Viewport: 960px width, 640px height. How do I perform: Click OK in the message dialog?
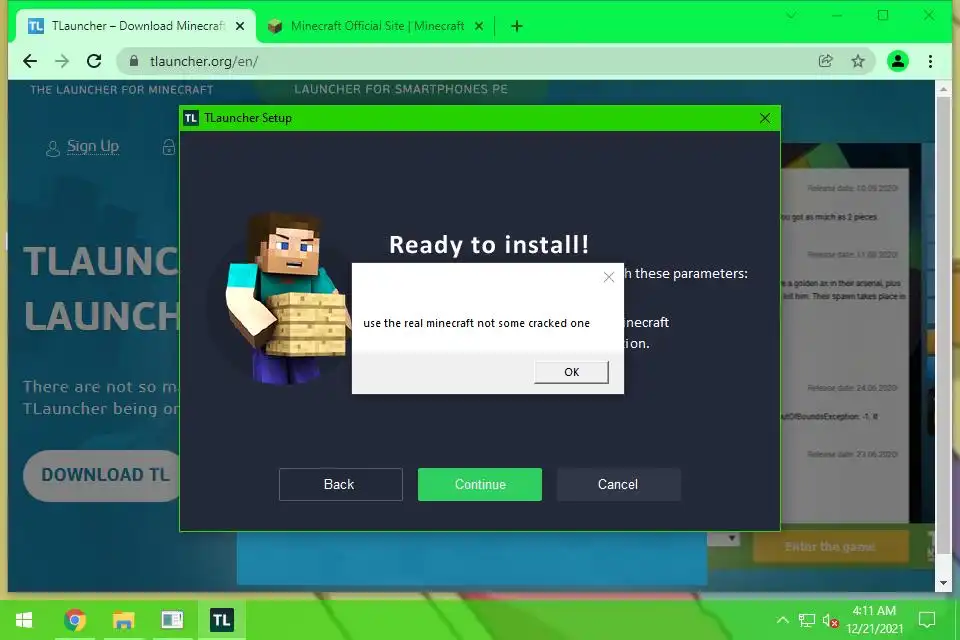[571, 372]
